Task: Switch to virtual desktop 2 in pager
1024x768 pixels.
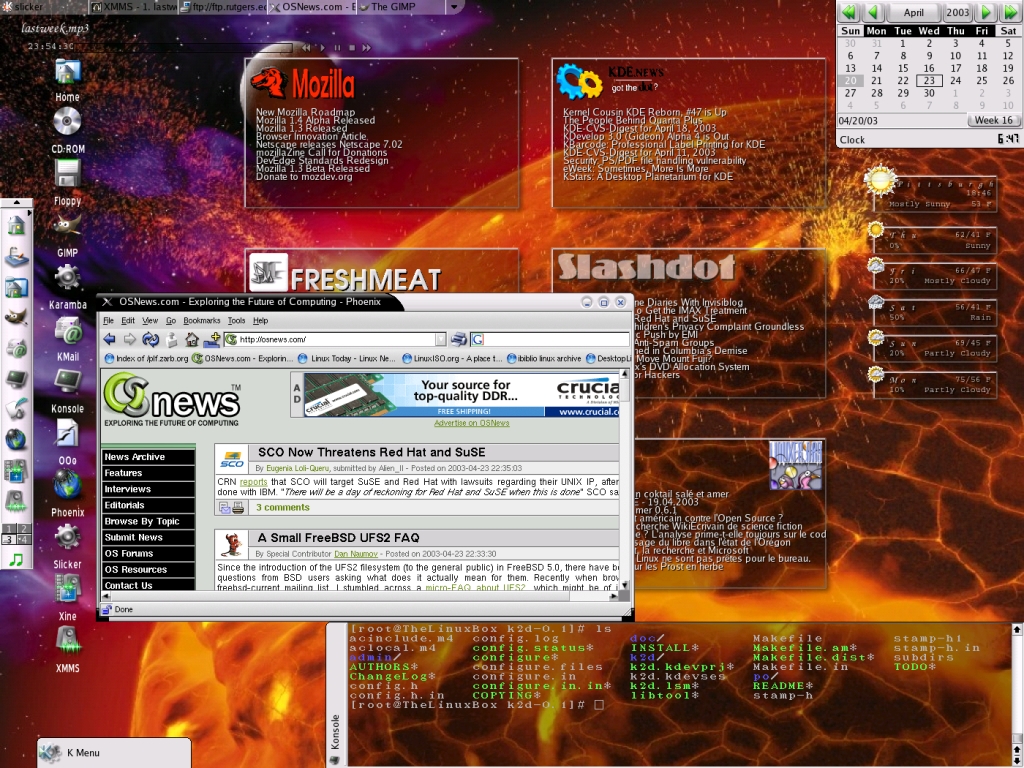Action: [x=23, y=528]
